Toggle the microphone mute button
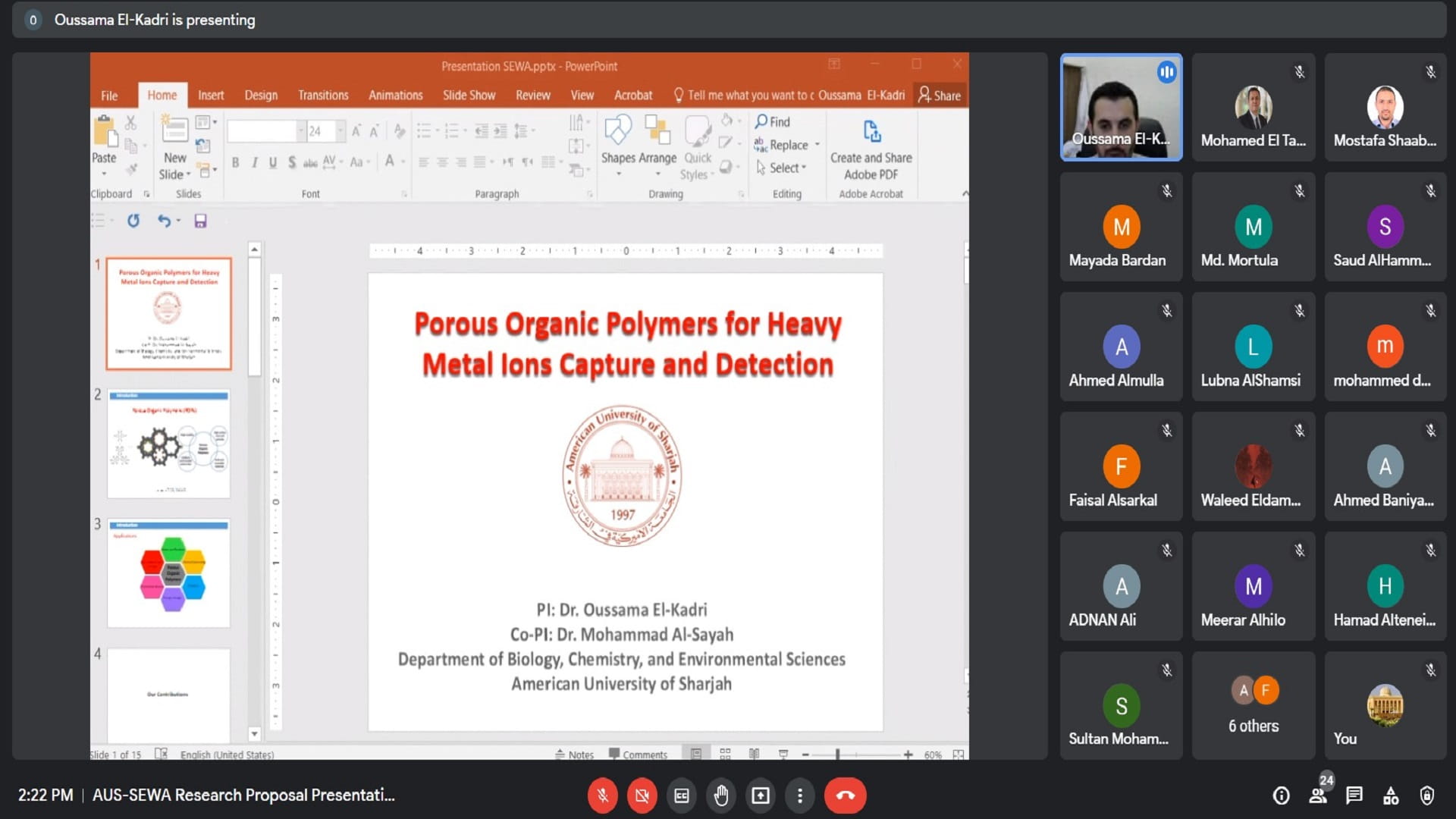 click(x=602, y=795)
